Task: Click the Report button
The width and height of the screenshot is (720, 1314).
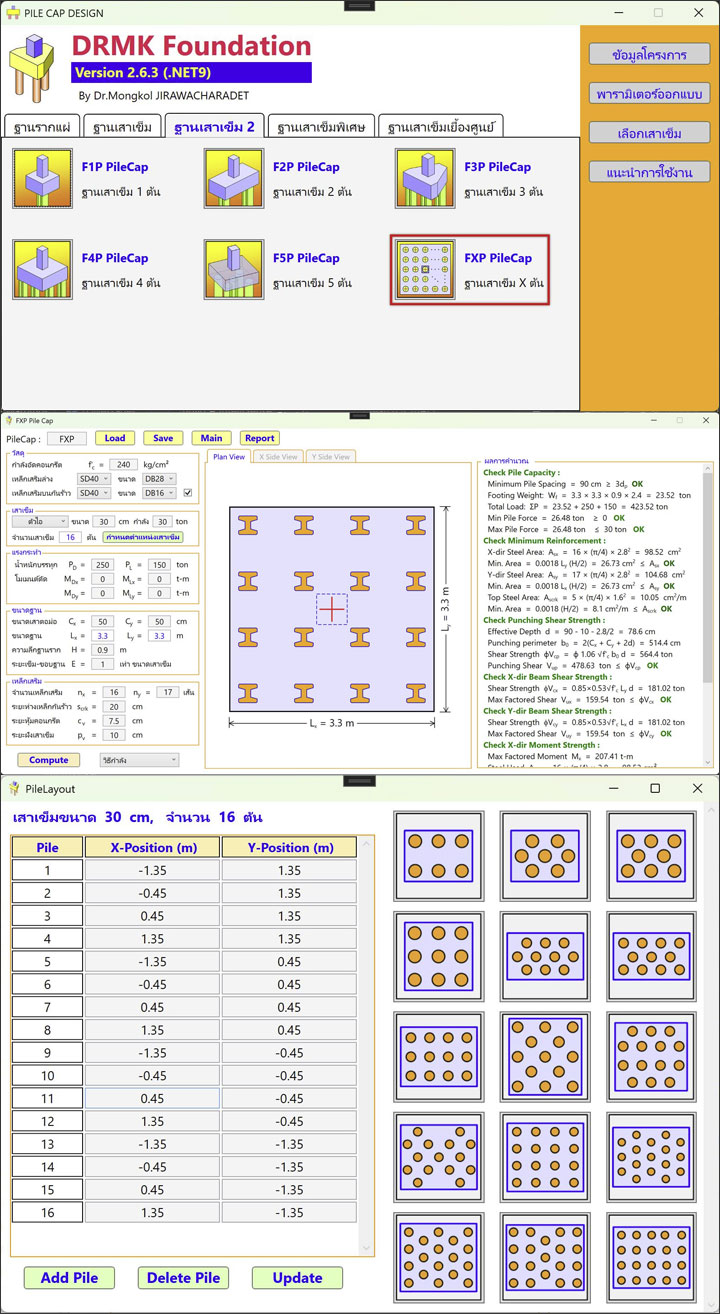Action: point(259,438)
